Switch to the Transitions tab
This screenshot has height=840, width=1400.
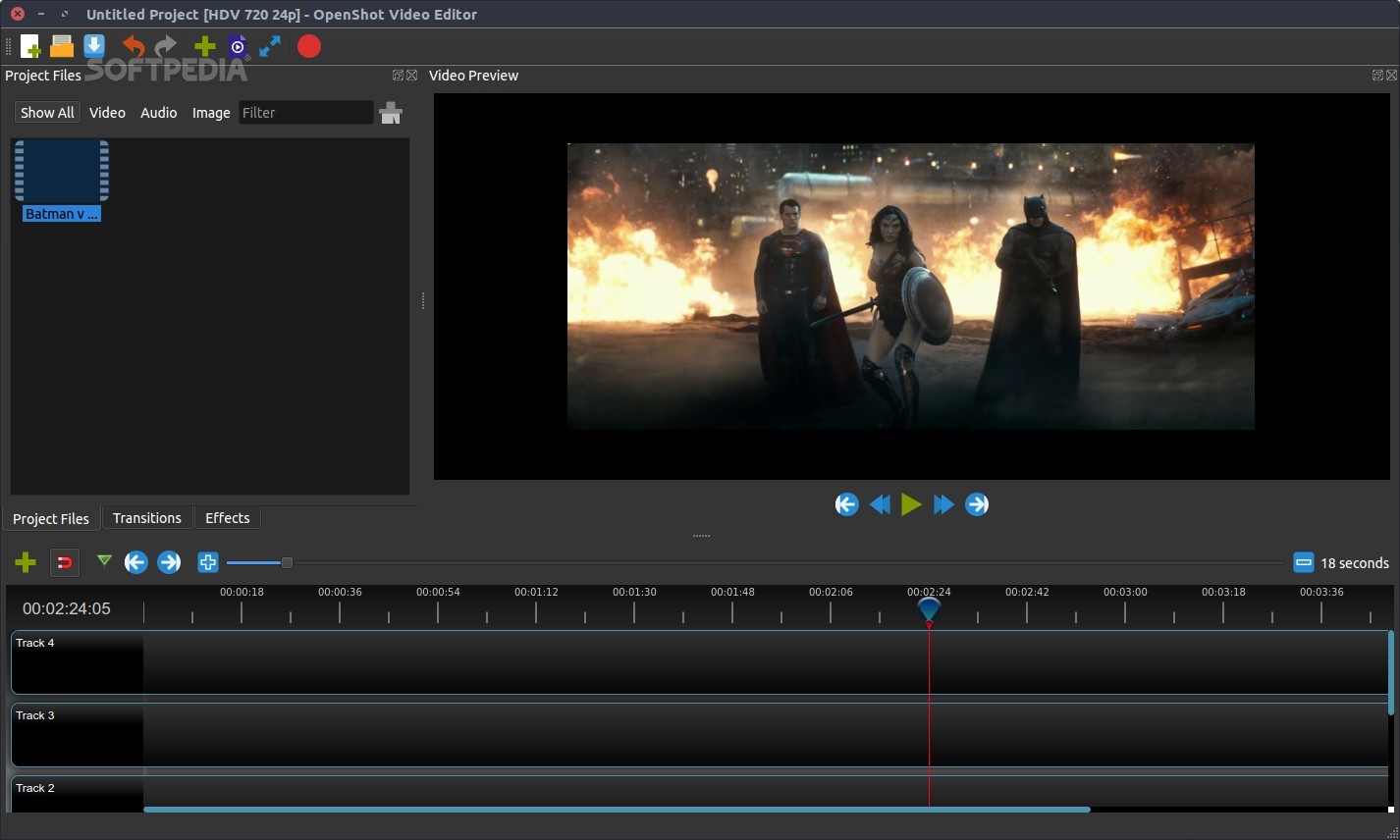146,518
